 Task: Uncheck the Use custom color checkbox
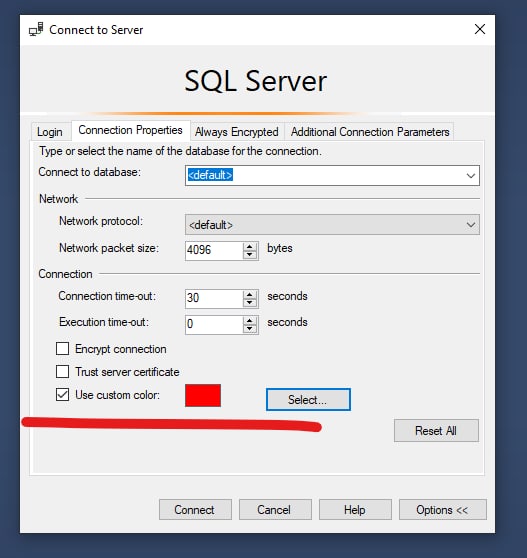[62, 395]
